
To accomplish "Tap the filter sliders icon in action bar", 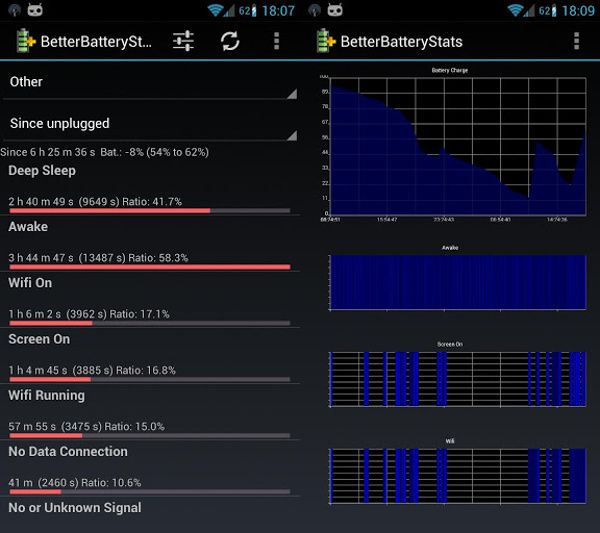I will (183, 41).
